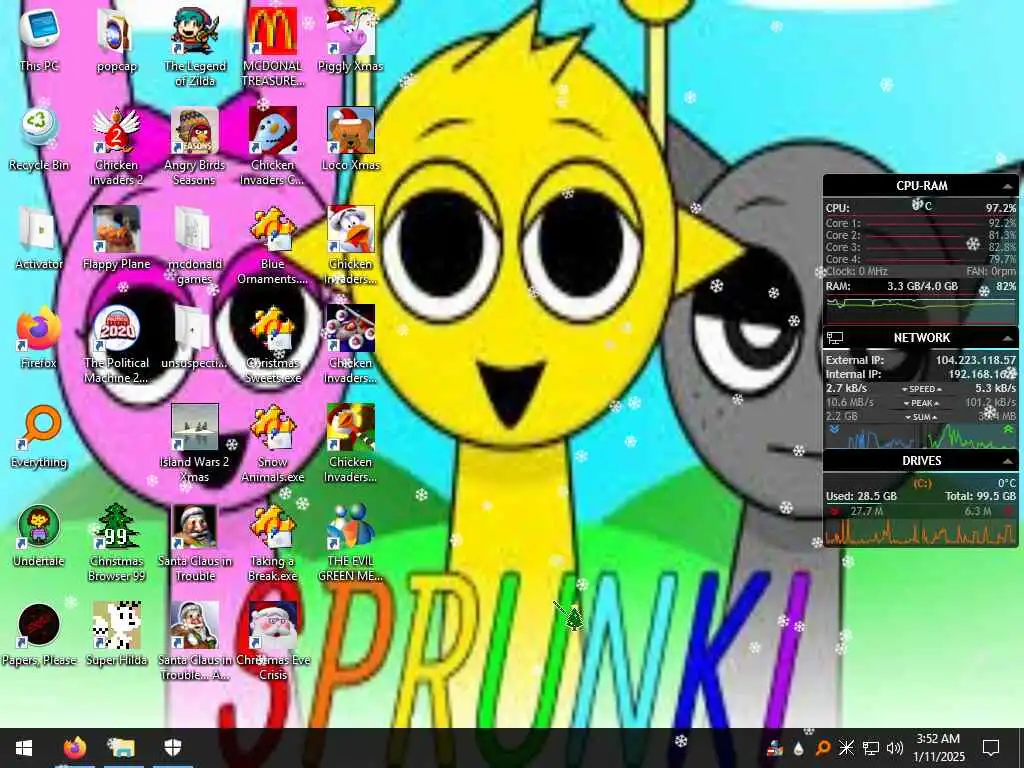
Task: Select the Santa Claus in Trouble shortcut above Trouble... A...
Action: pyautogui.click(x=195, y=544)
